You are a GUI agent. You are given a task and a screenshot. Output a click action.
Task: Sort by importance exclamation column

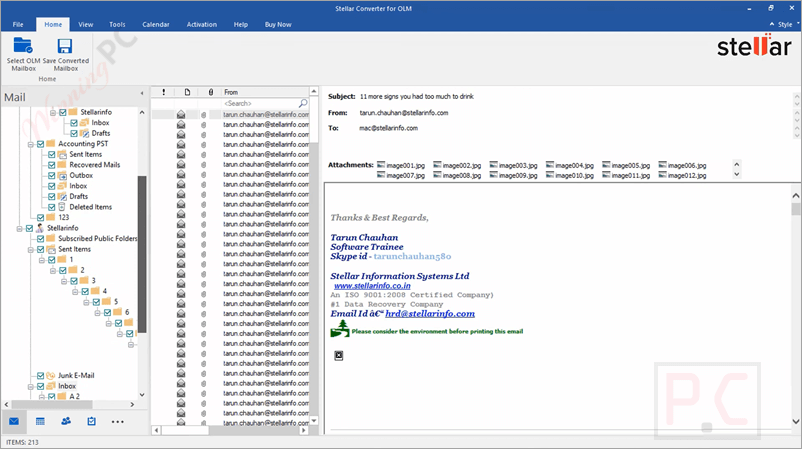[x=164, y=92]
